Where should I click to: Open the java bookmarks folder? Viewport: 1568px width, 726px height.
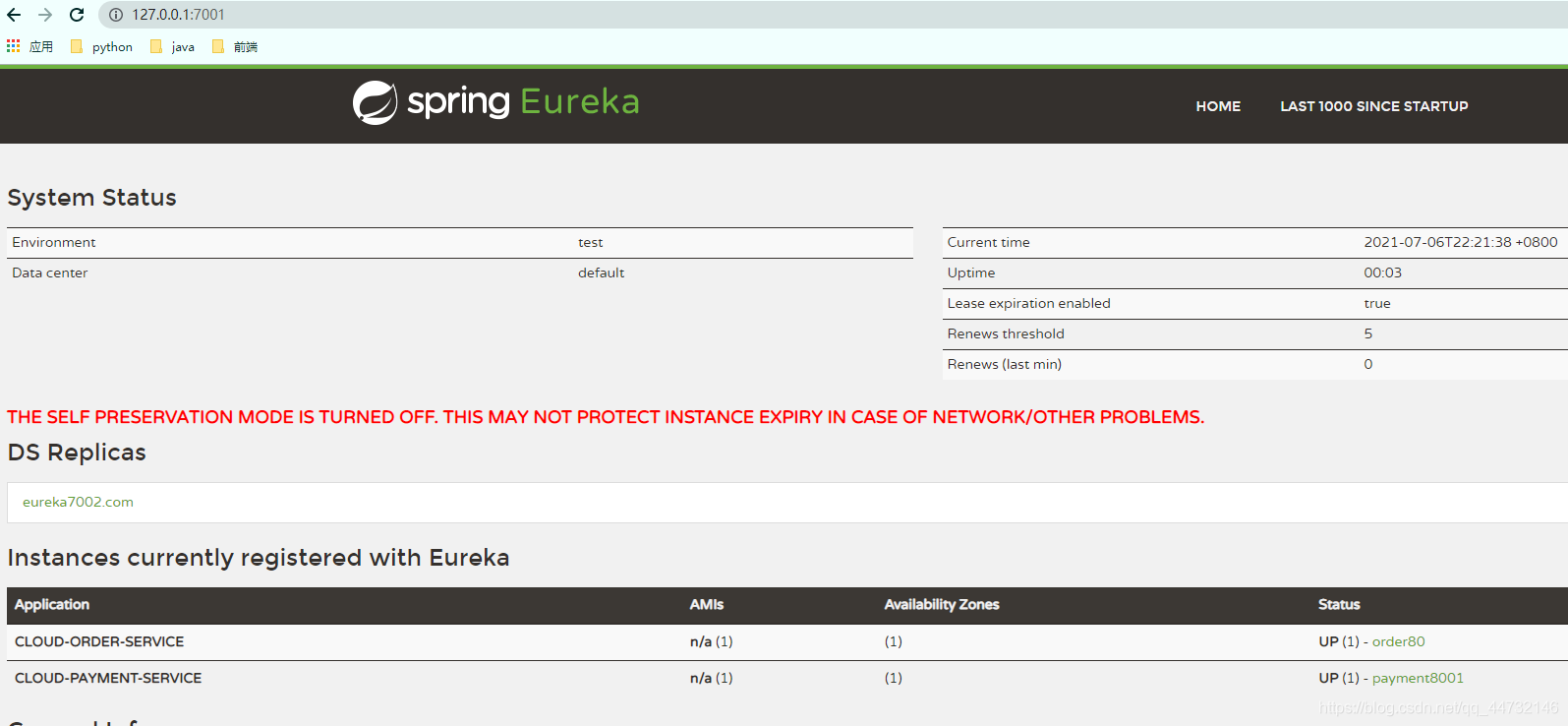[172, 46]
